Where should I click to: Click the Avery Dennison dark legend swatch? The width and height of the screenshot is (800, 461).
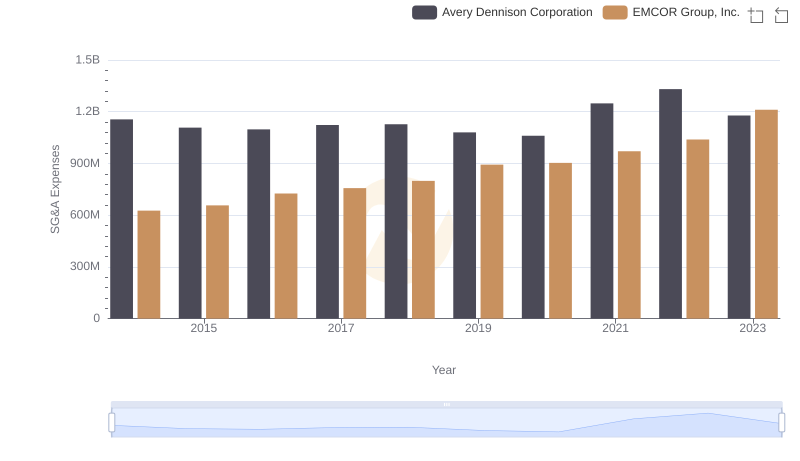tap(424, 12)
